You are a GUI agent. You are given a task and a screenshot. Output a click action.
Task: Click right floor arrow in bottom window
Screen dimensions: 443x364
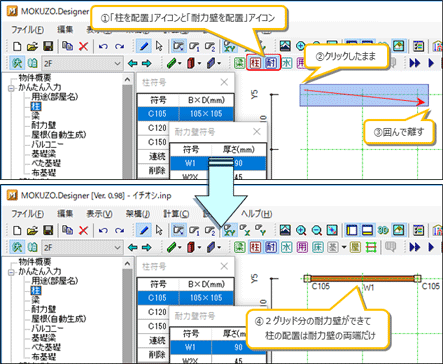146,248
